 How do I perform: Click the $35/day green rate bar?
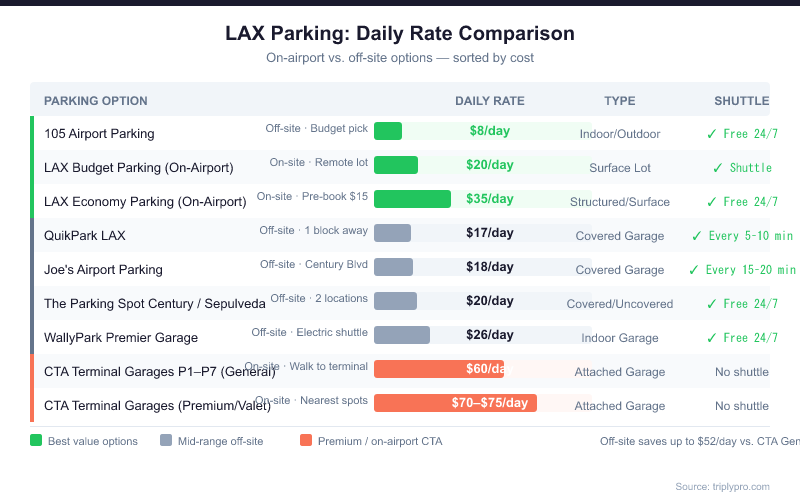tap(412, 199)
